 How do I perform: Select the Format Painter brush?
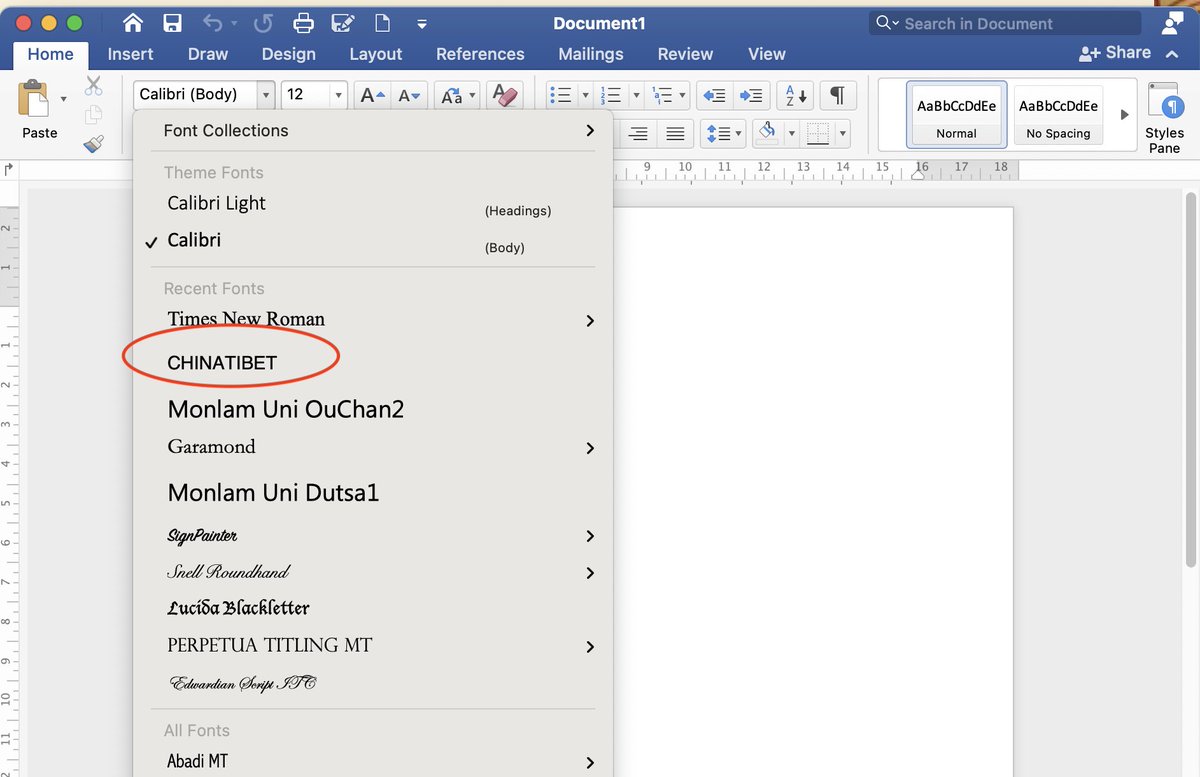pyautogui.click(x=94, y=144)
